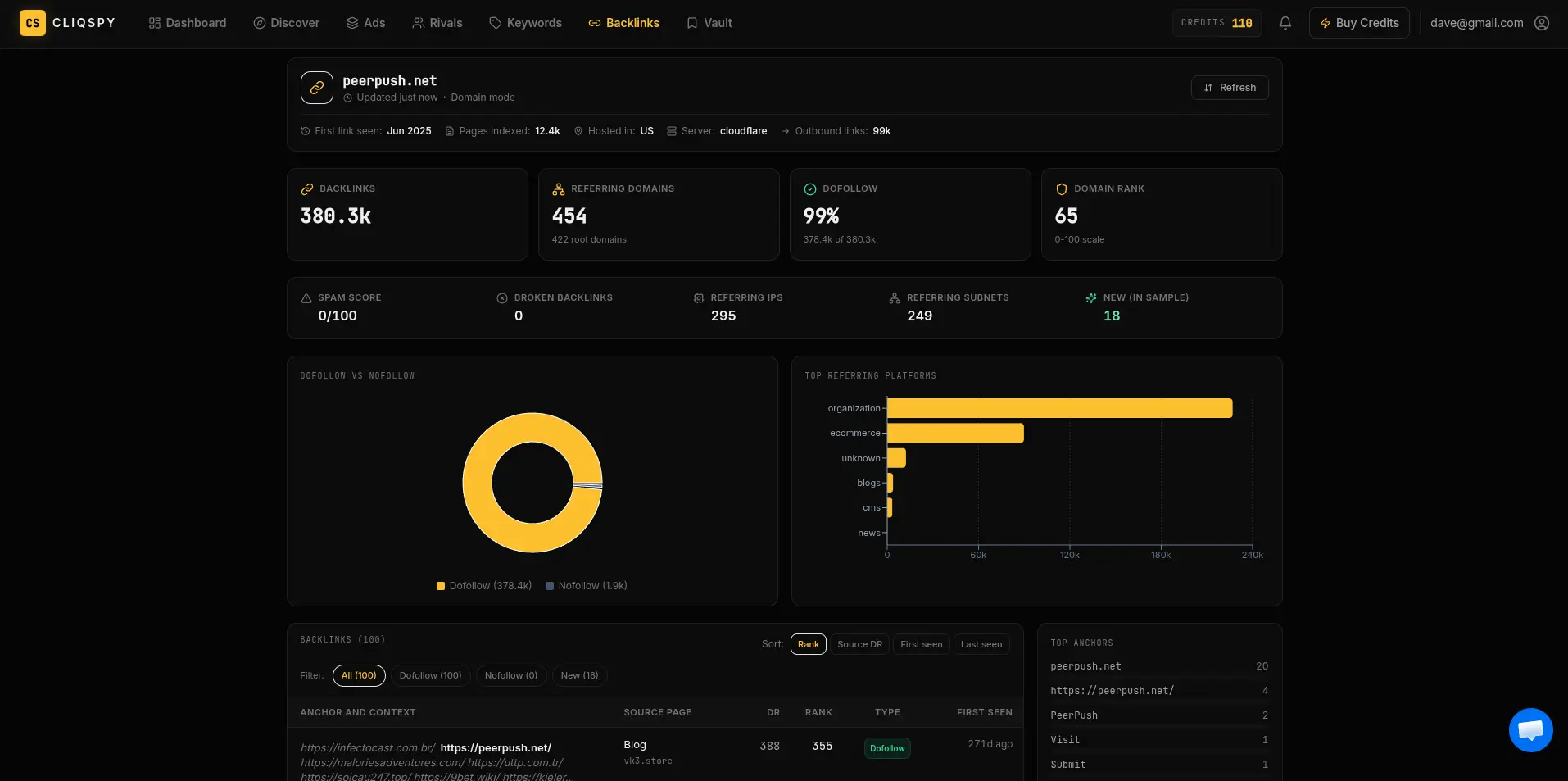Open the live chat bubble widget

point(1531,730)
